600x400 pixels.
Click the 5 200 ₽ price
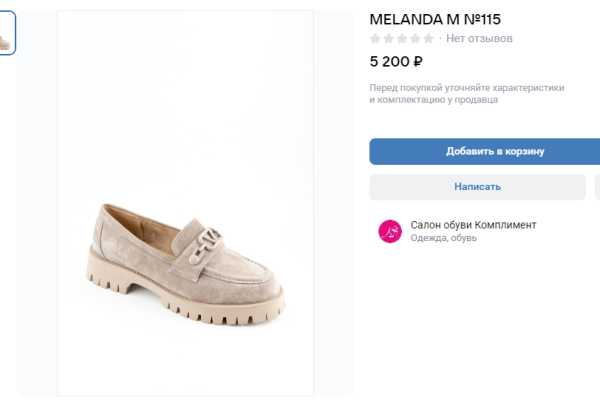(396, 62)
